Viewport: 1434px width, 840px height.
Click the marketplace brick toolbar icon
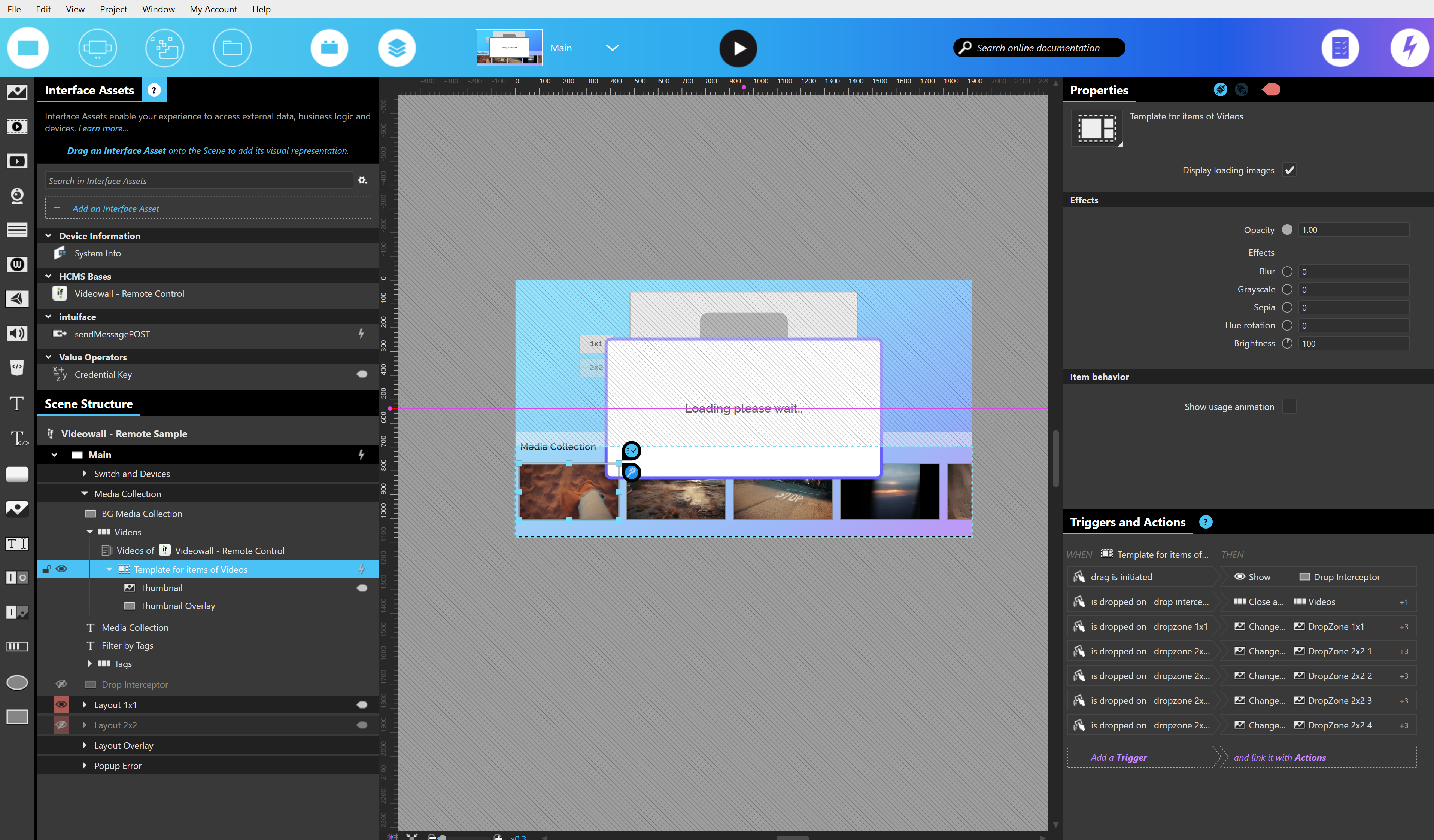coord(329,48)
